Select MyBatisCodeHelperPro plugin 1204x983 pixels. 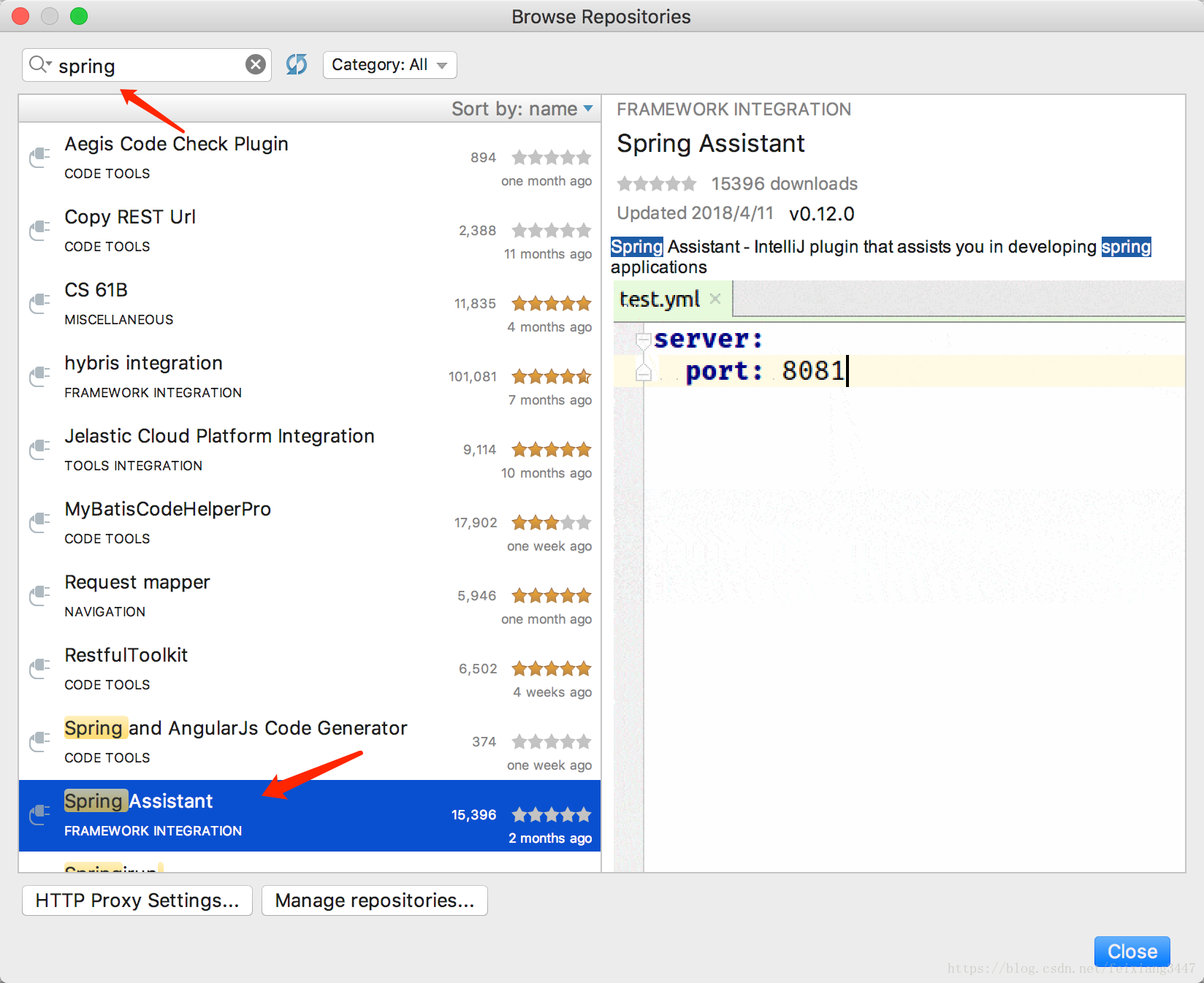pyautogui.click(x=310, y=524)
